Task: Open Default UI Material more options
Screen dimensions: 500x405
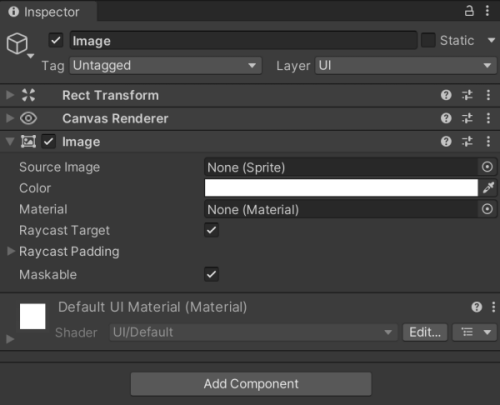Action: click(494, 307)
